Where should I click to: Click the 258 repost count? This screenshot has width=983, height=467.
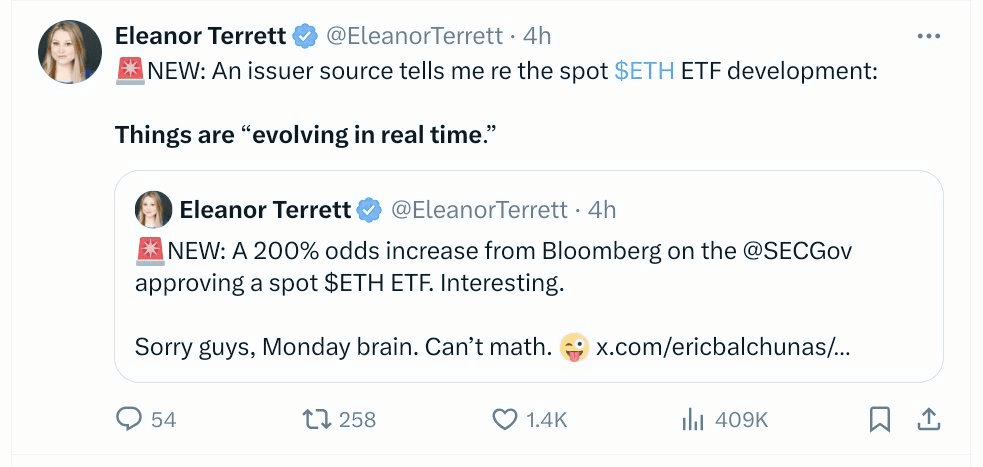tap(357, 420)
